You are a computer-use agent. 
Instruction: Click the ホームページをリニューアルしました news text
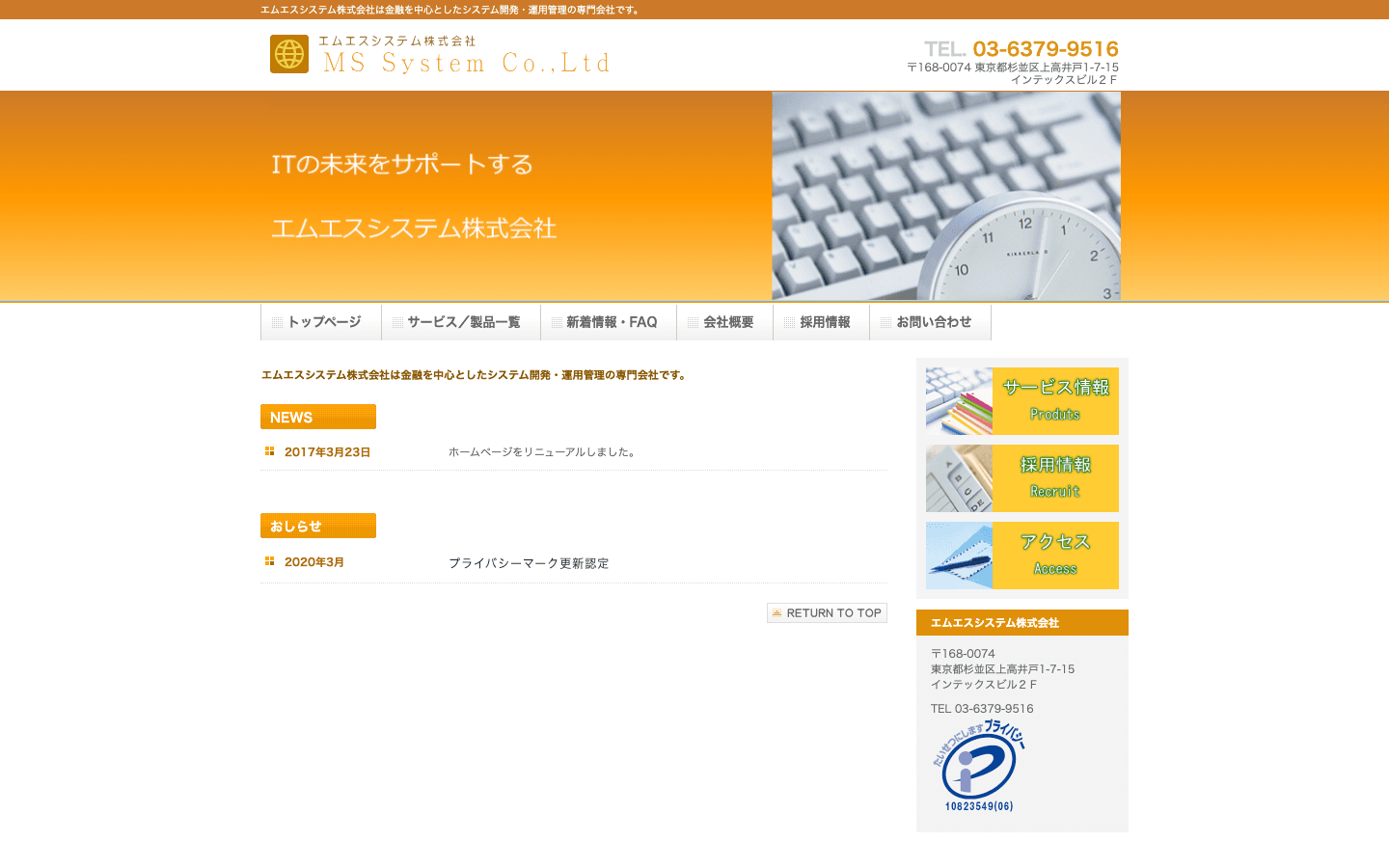tap(543, 452)
